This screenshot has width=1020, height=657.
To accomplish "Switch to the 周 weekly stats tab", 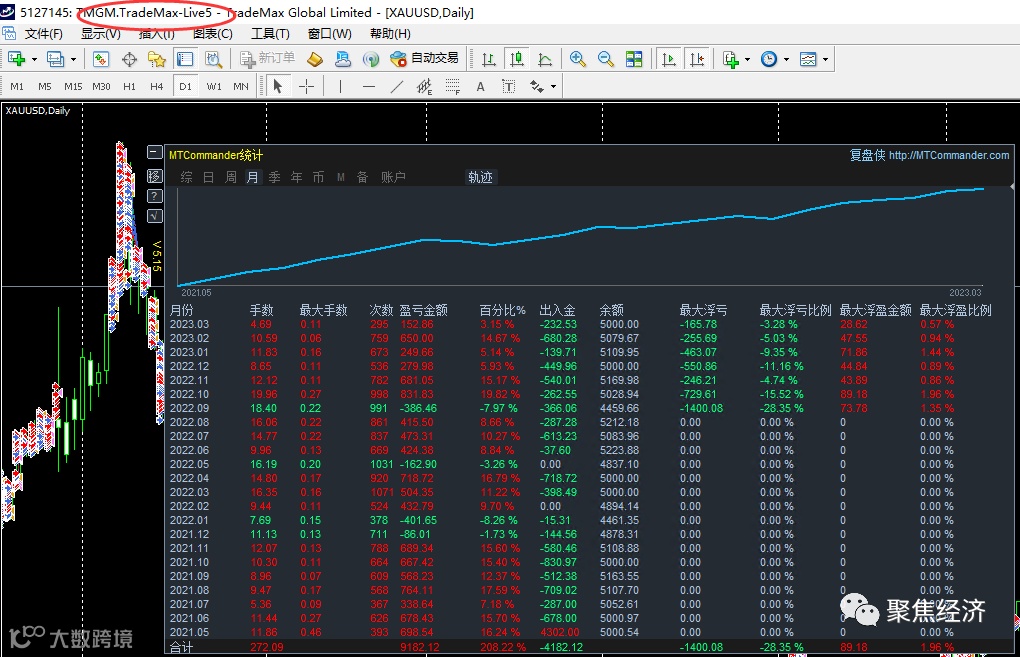I will [x=230, y=177].
